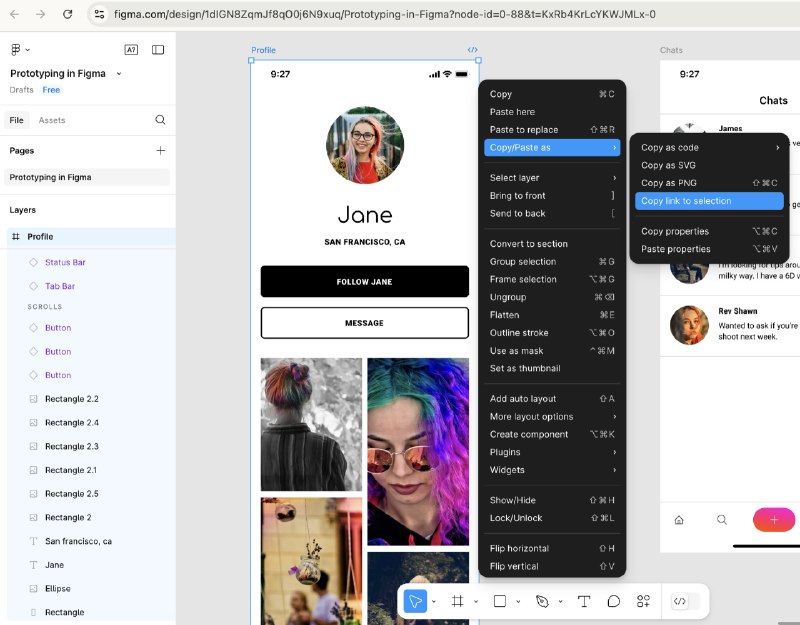Open the shape tools dropdown chevron
The image size is (800, 625).
click(x=518, y=602)
